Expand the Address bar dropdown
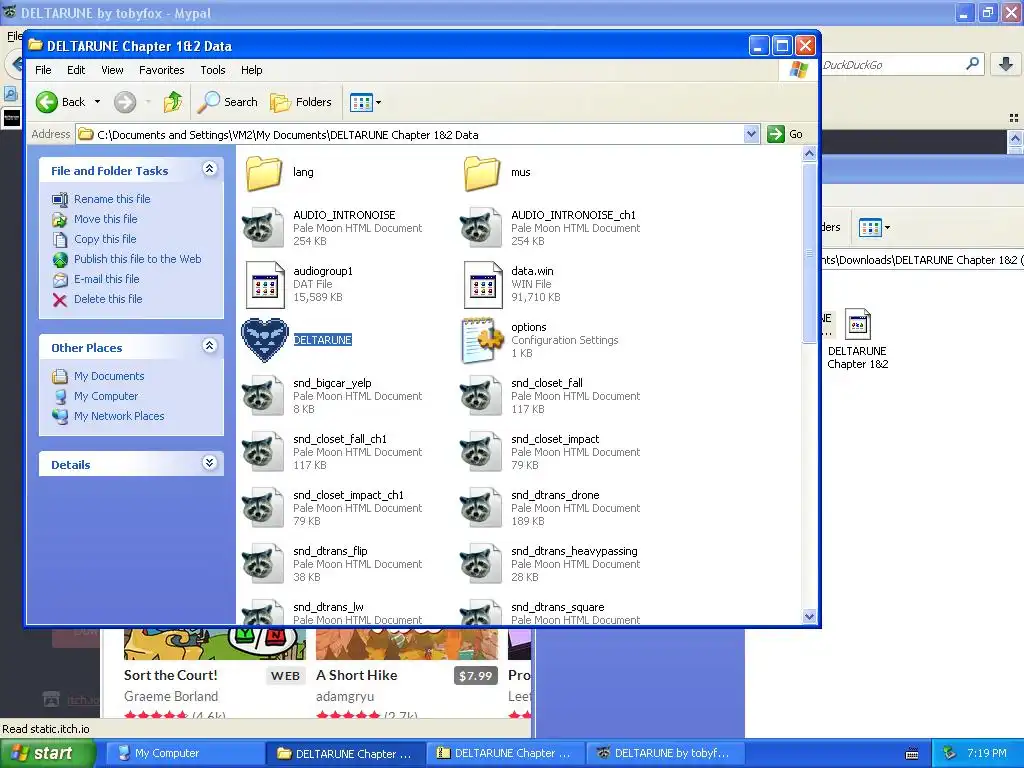The height and width of the screenshot is (768, 1024). point(752,135)
